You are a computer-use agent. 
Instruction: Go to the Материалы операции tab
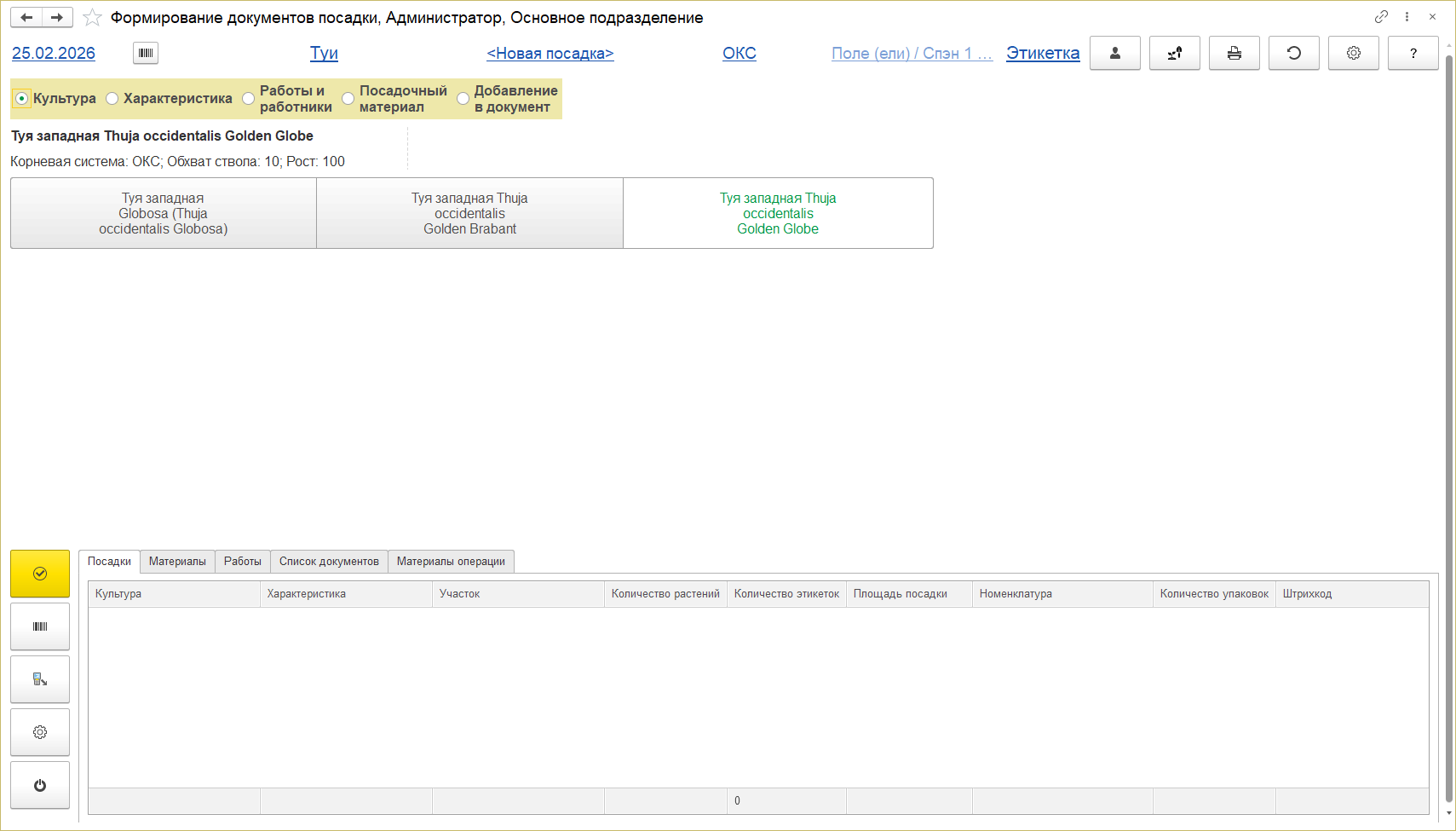pos(451,562)
